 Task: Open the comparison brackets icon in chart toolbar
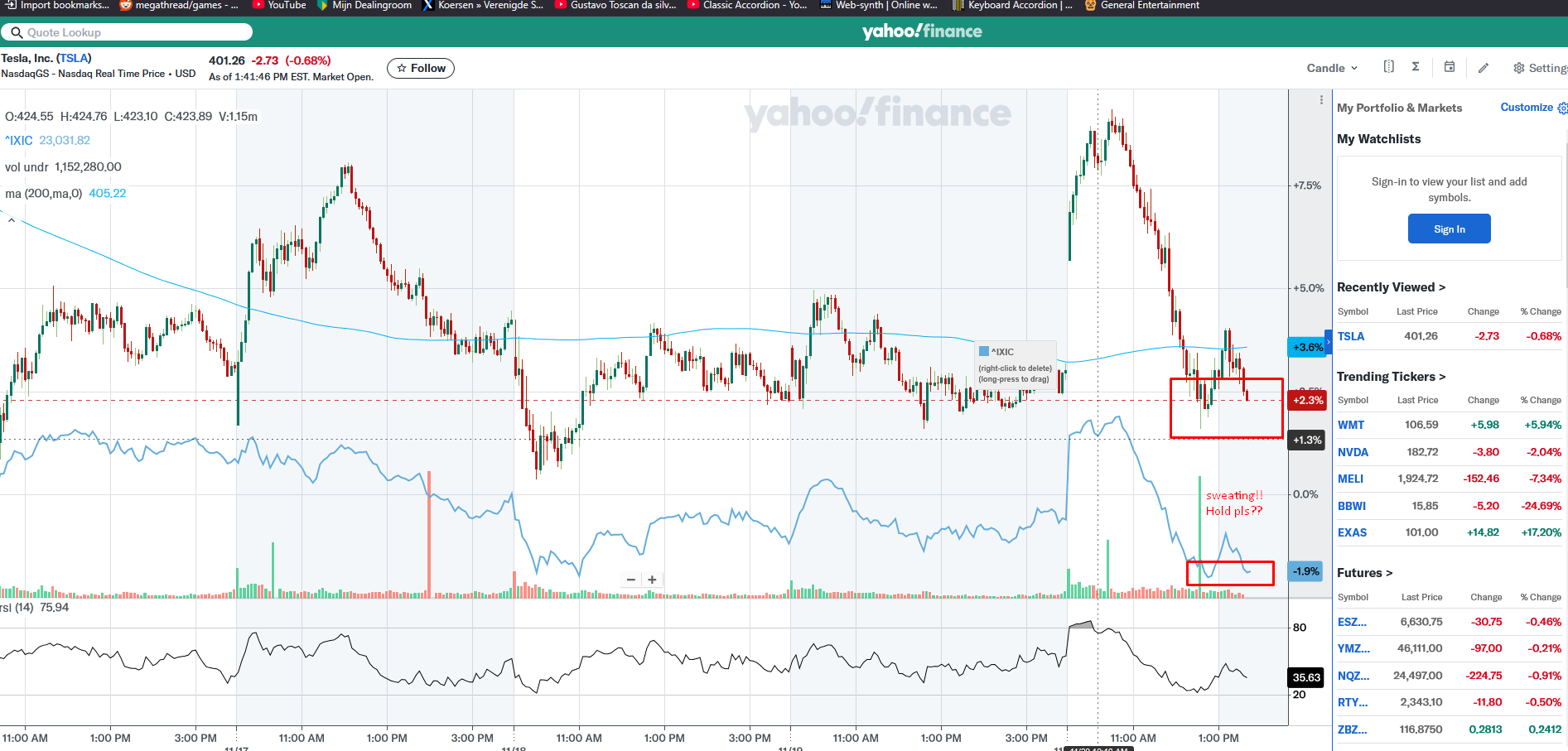click(1389, 67)
